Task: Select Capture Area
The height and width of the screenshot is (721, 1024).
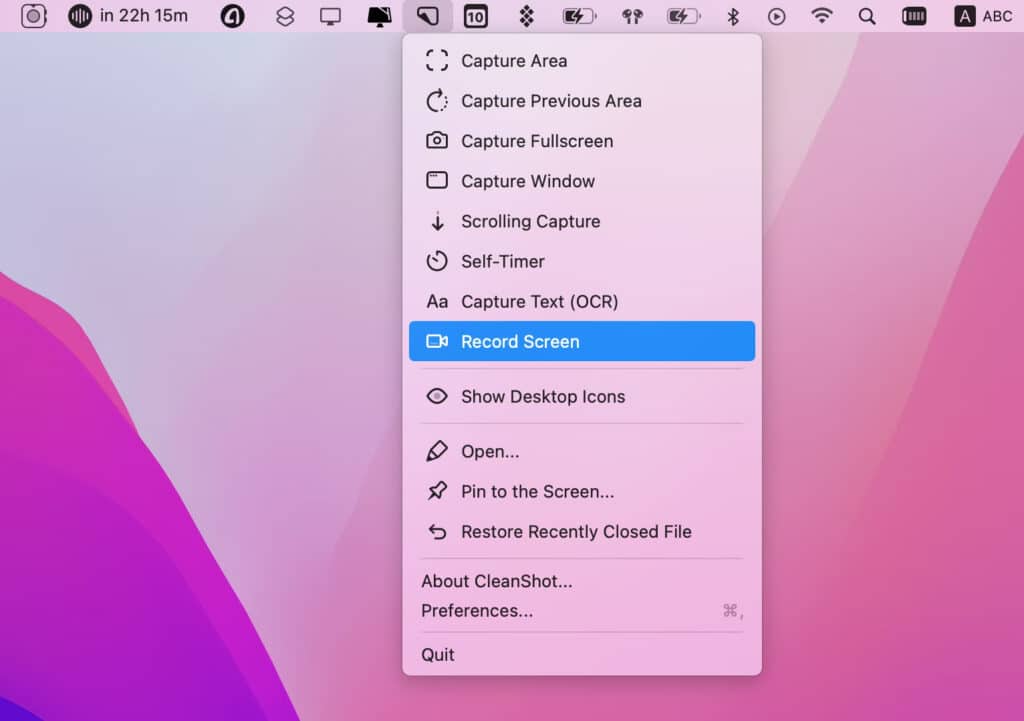Action: click(513, 61)
